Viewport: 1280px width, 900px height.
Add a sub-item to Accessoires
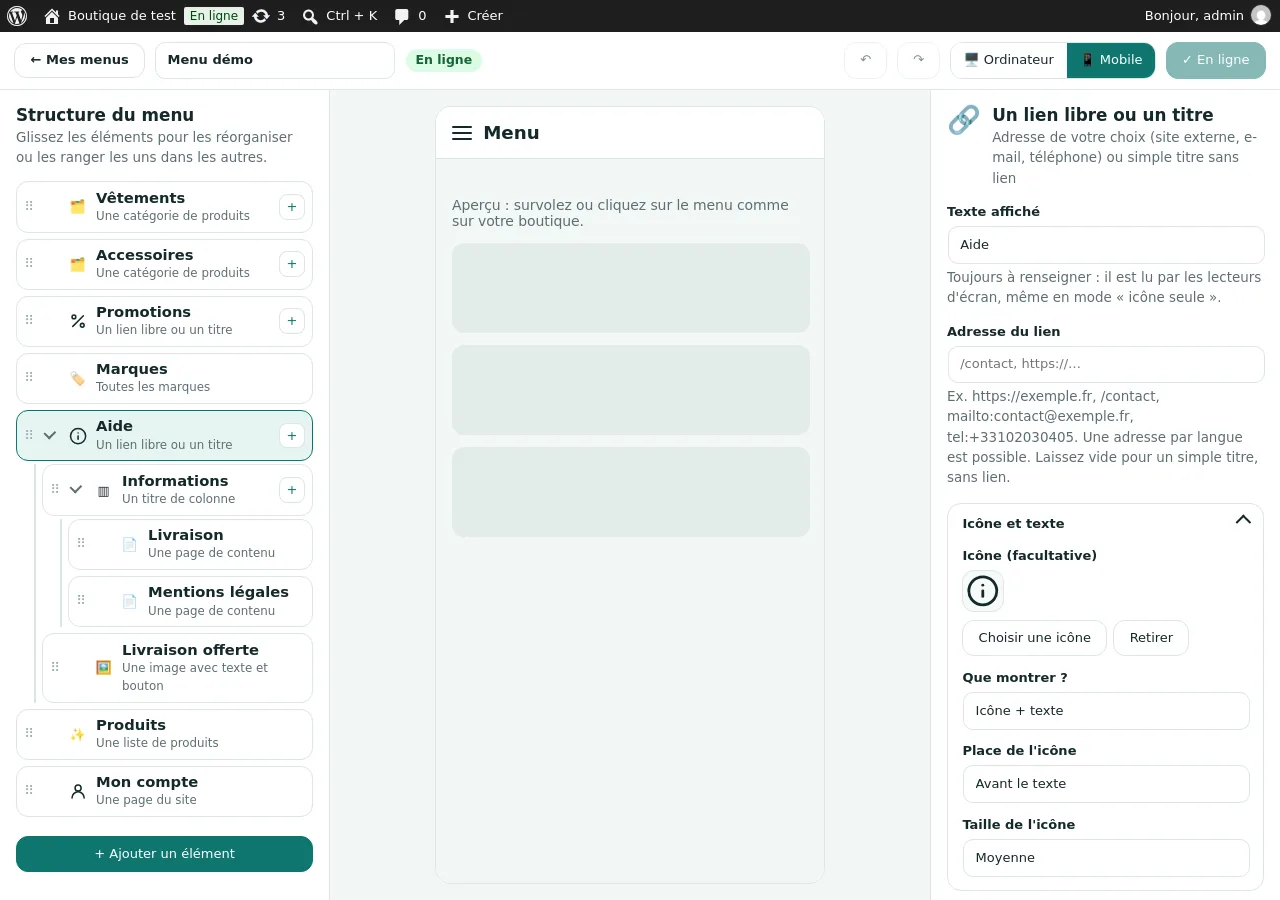tap(292, 264)
